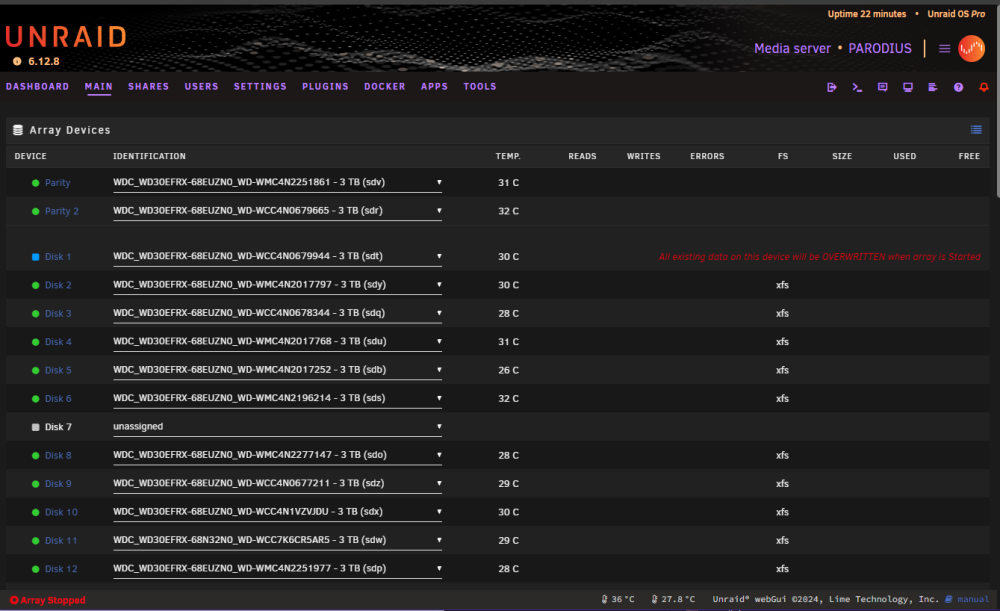
Task: Click the green status dot for Disk 9
Action: tap(36, 484)
